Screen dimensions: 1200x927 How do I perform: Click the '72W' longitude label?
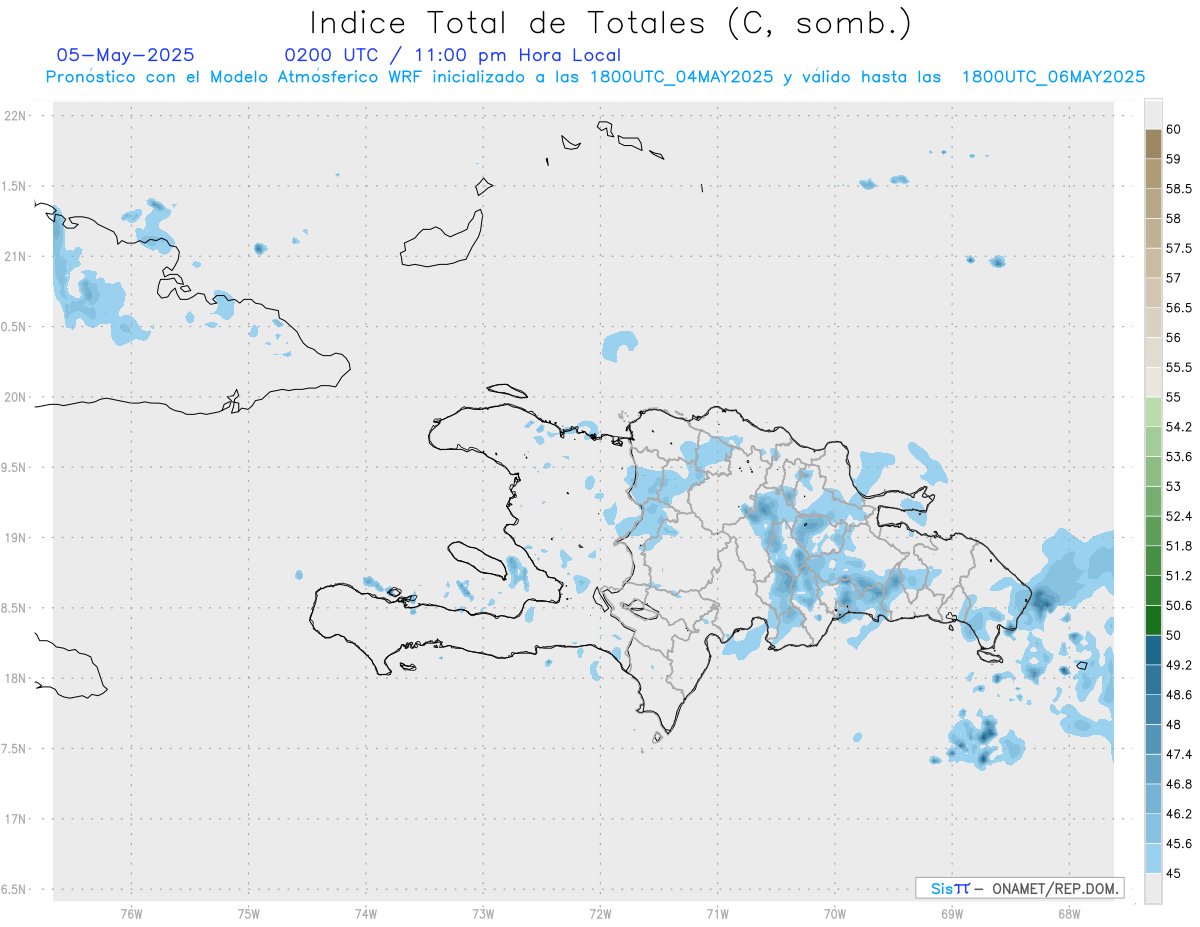click(x=600, y=913)
